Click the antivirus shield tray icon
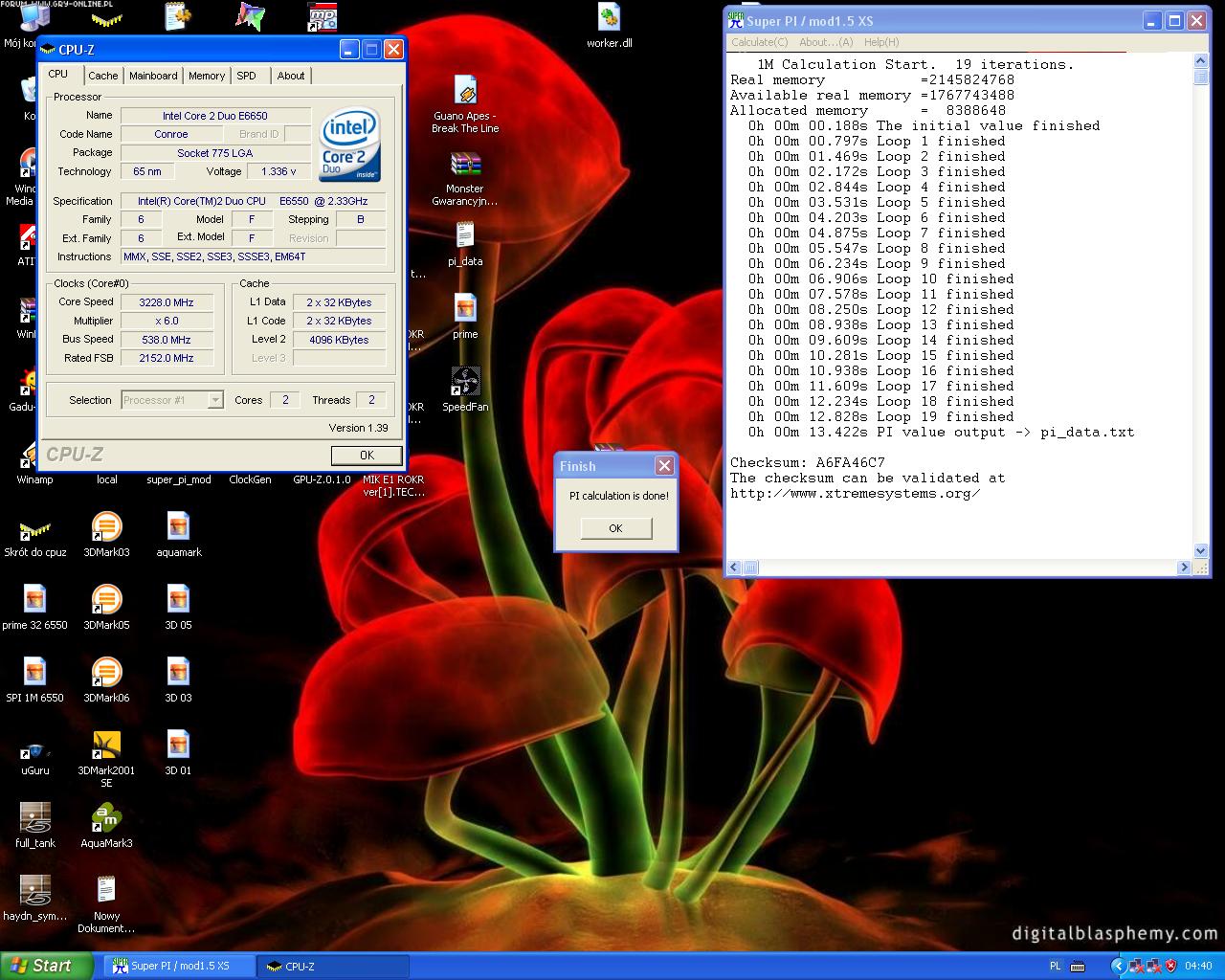Viewport: 1225px width, 980px height. pyautogui.click(x=1170, y=966)
